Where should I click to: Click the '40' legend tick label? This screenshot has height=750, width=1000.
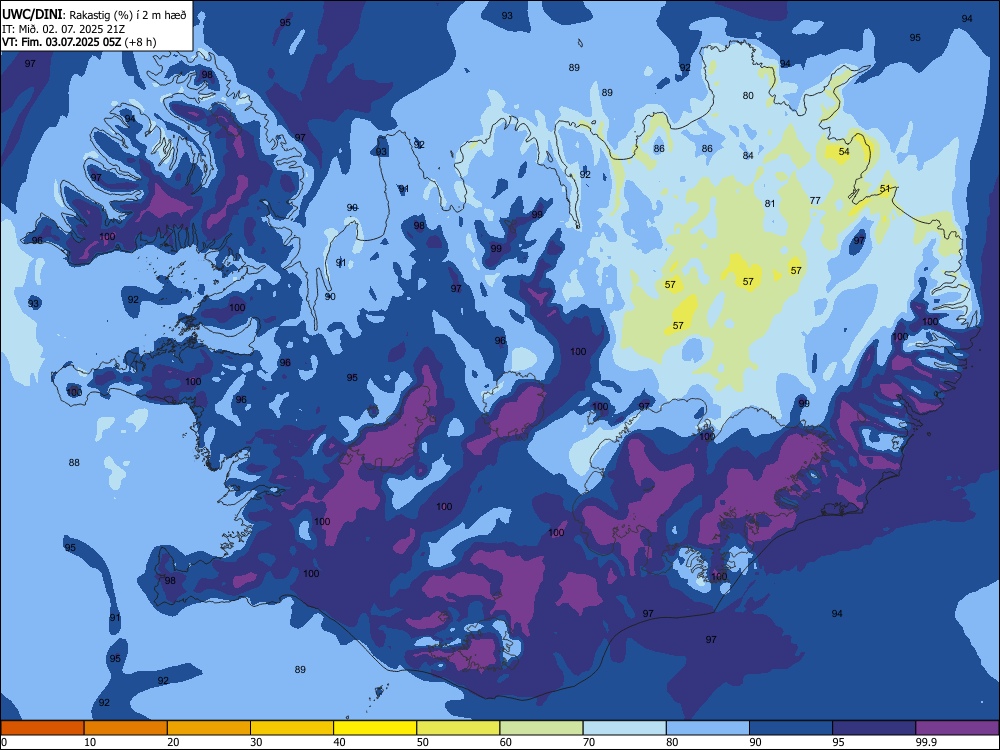coord(339,742)
